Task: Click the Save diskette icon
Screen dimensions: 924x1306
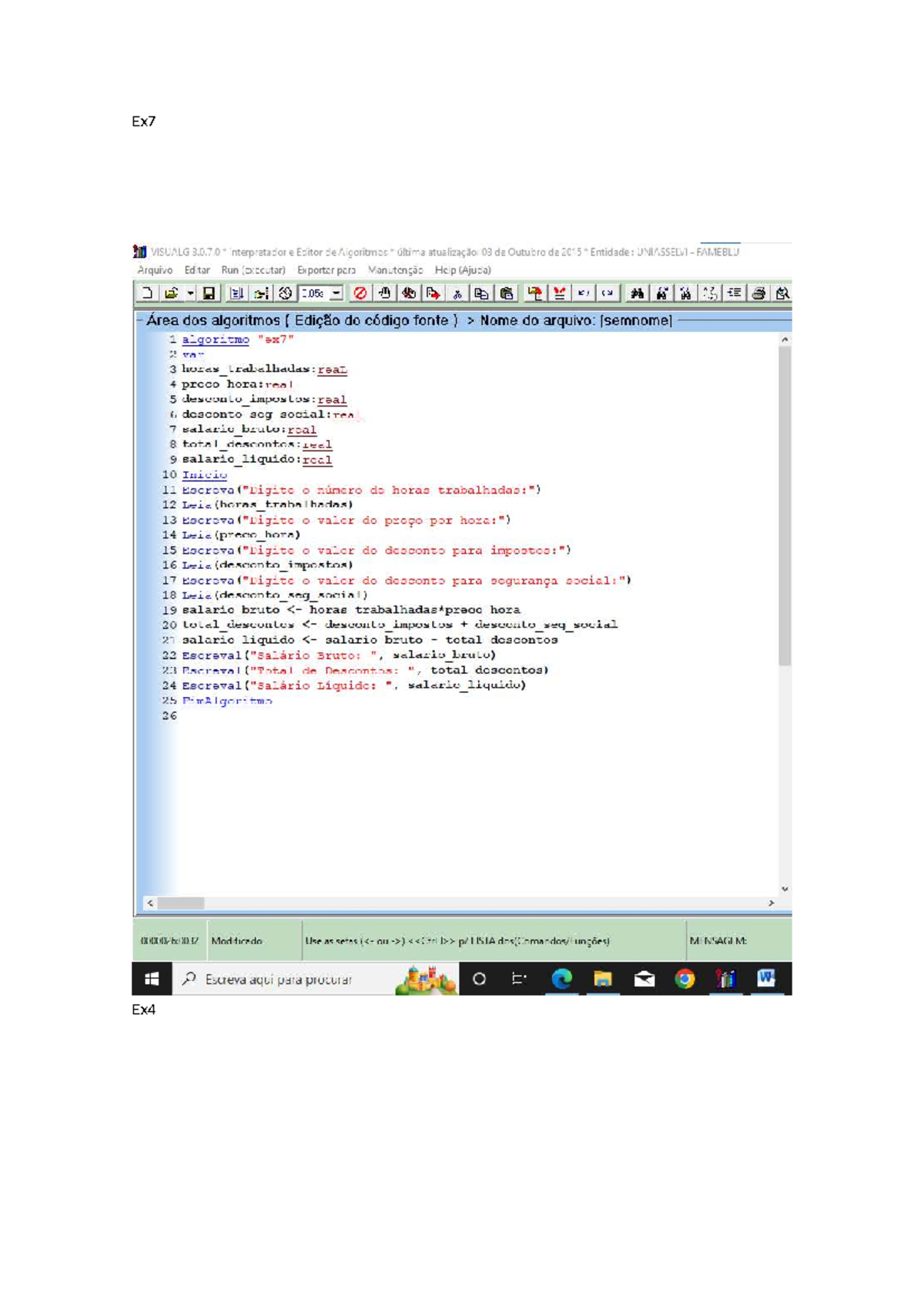Action: point(209,293)
